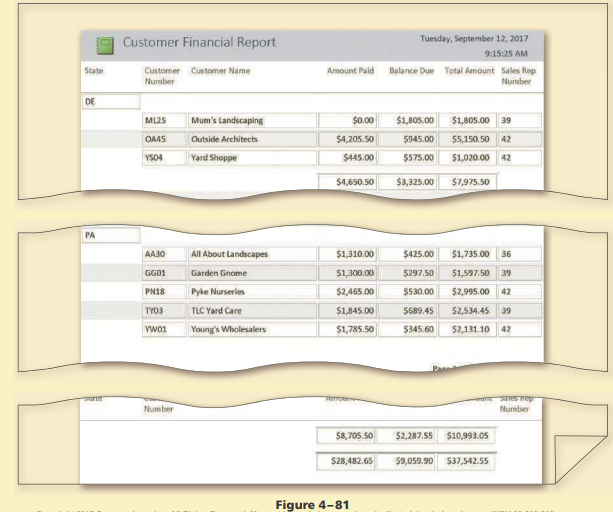Click grand total Balance Due $9,059.90

pyautogui.click(x=407, y=461)
